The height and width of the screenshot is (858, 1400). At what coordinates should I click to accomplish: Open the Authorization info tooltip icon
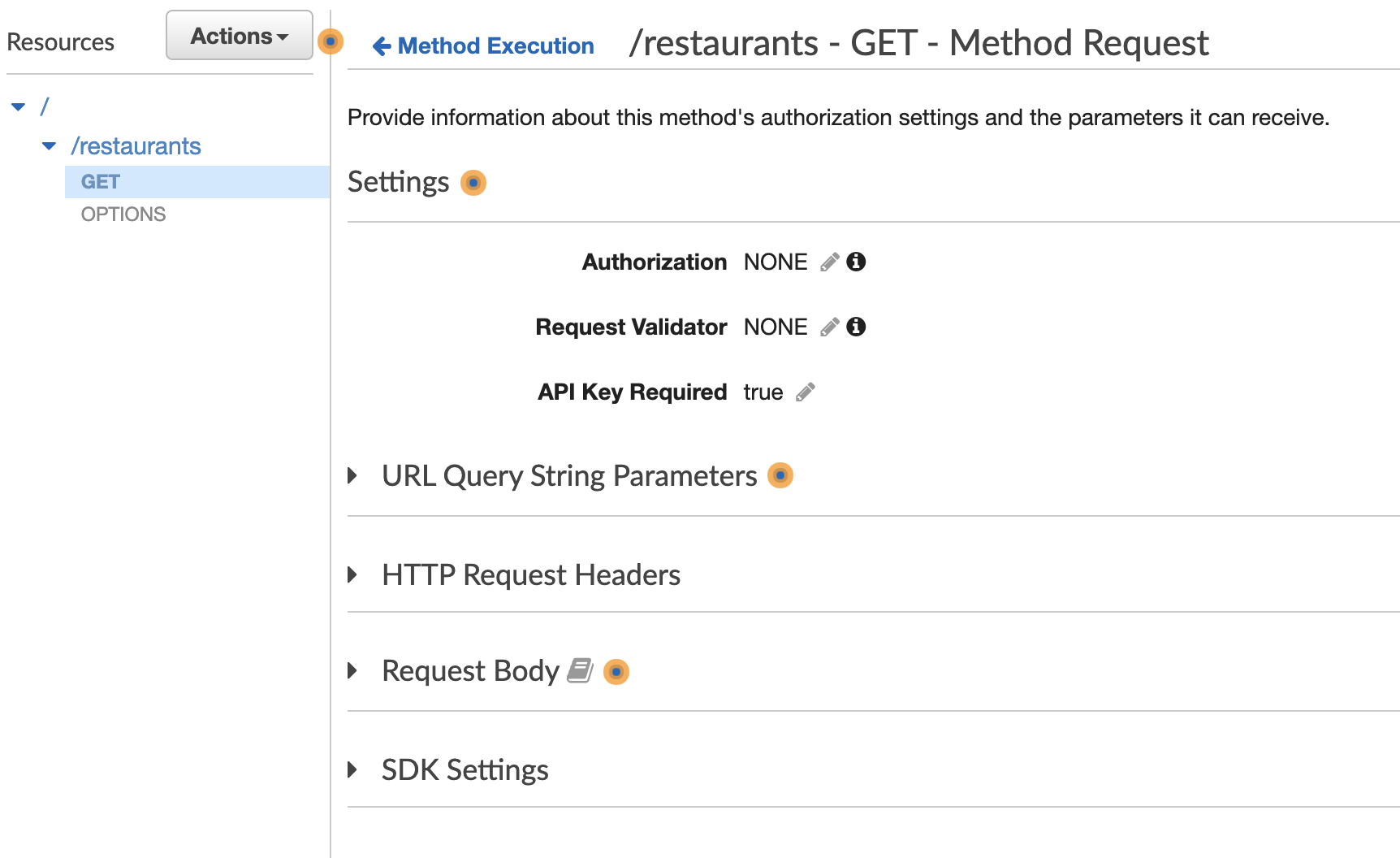point(857,262)
